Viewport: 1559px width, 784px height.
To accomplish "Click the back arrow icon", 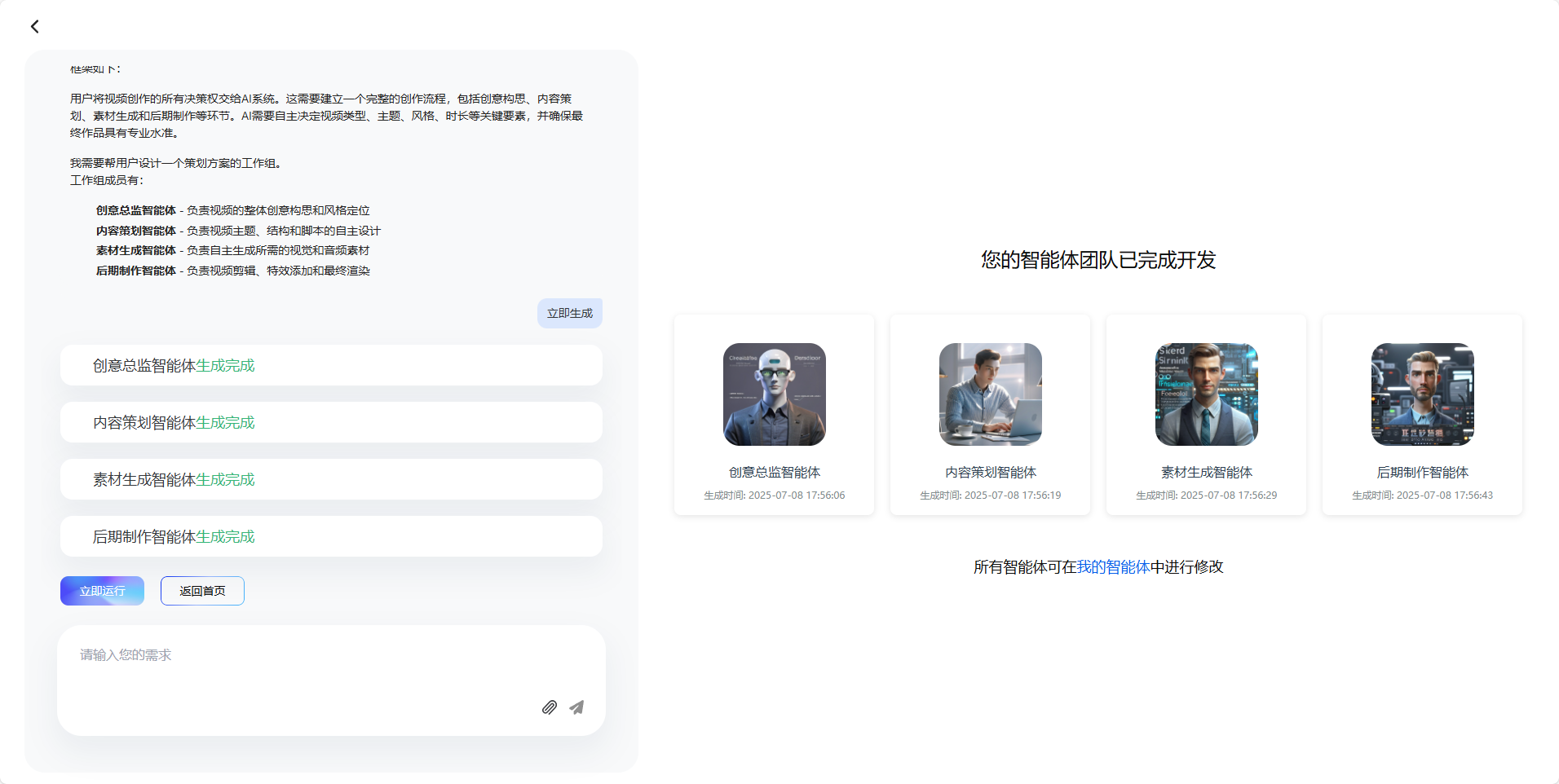I will [x=34, y=27].
